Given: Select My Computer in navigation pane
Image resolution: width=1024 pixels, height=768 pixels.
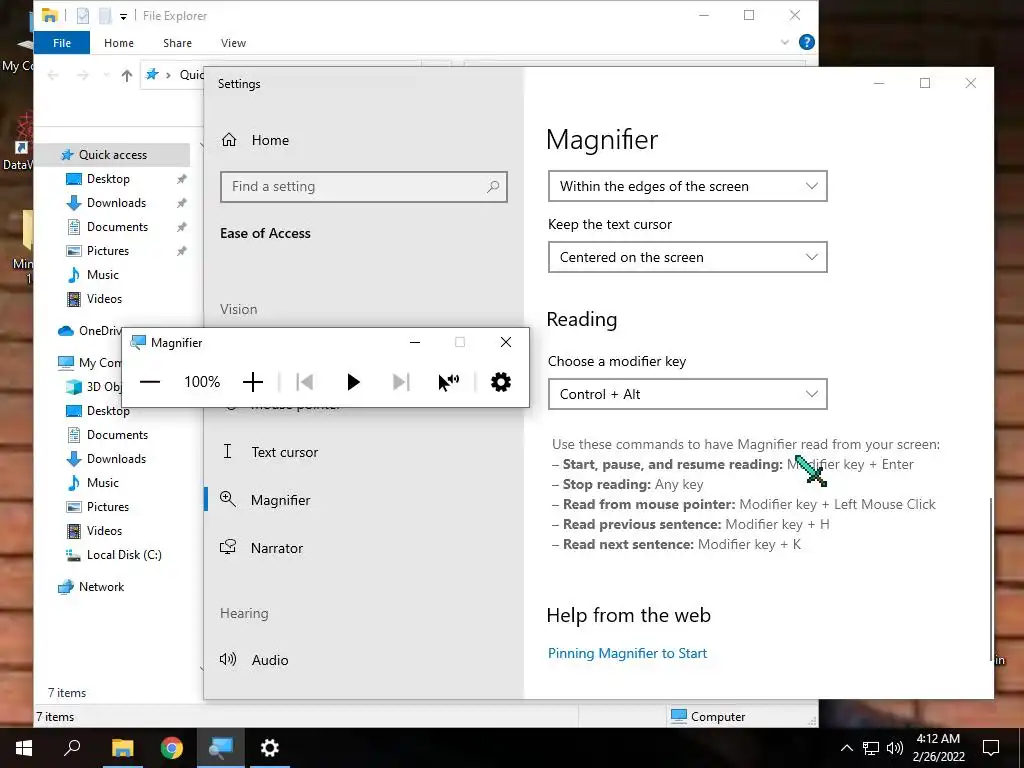Looking at the screenshot, I should click(90, 363).
